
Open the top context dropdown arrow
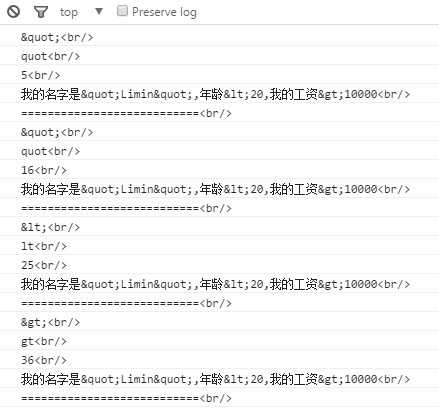click(99, 12)
